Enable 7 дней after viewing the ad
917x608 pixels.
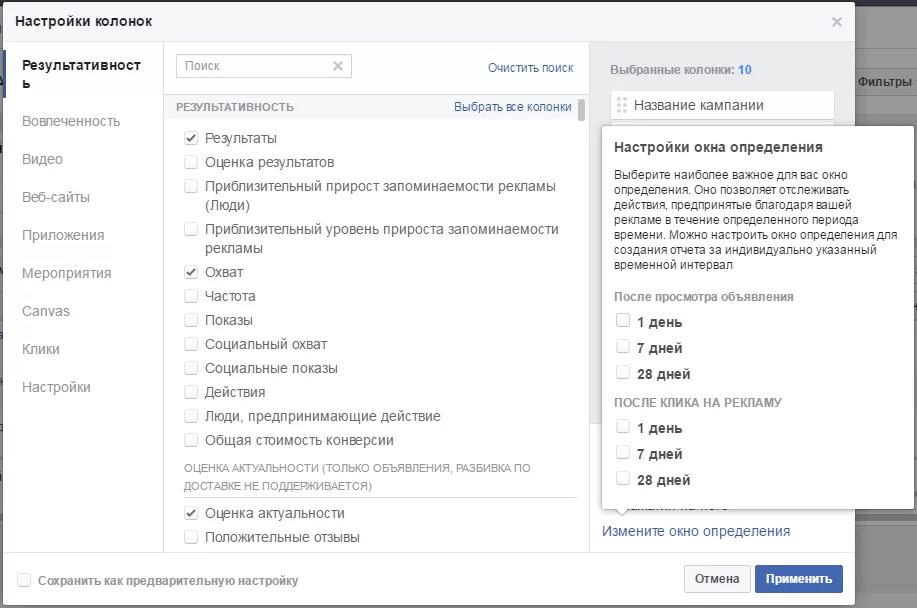click(x=623, y=346)
